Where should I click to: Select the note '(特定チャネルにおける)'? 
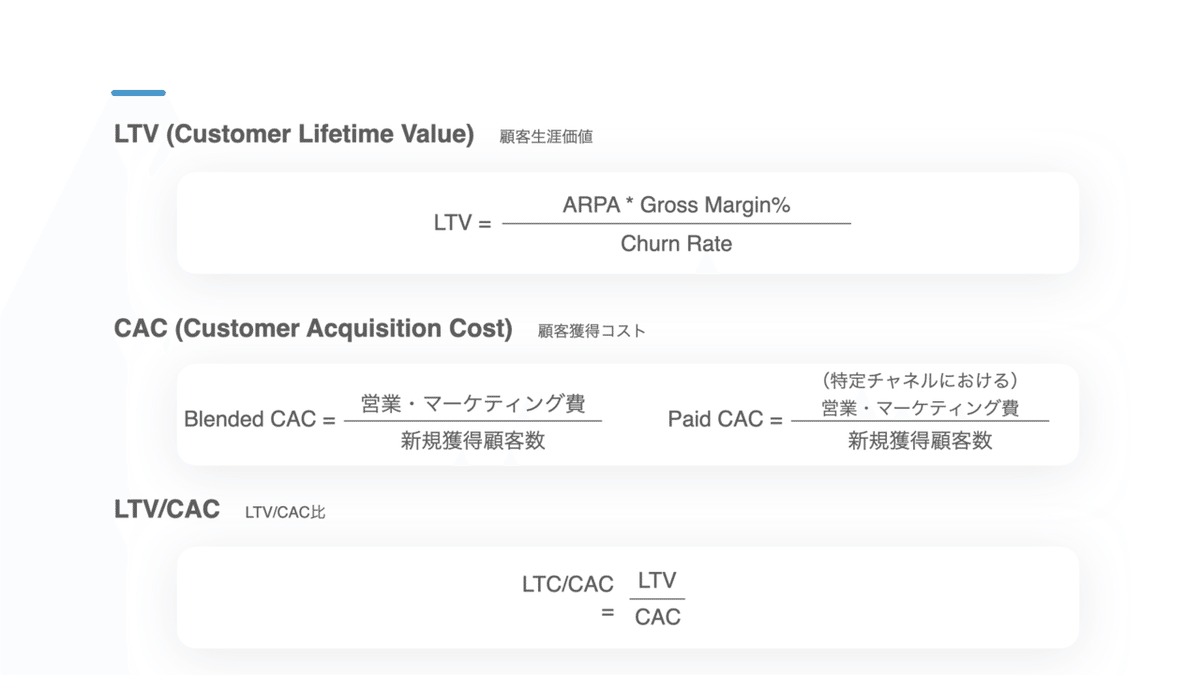920,380
